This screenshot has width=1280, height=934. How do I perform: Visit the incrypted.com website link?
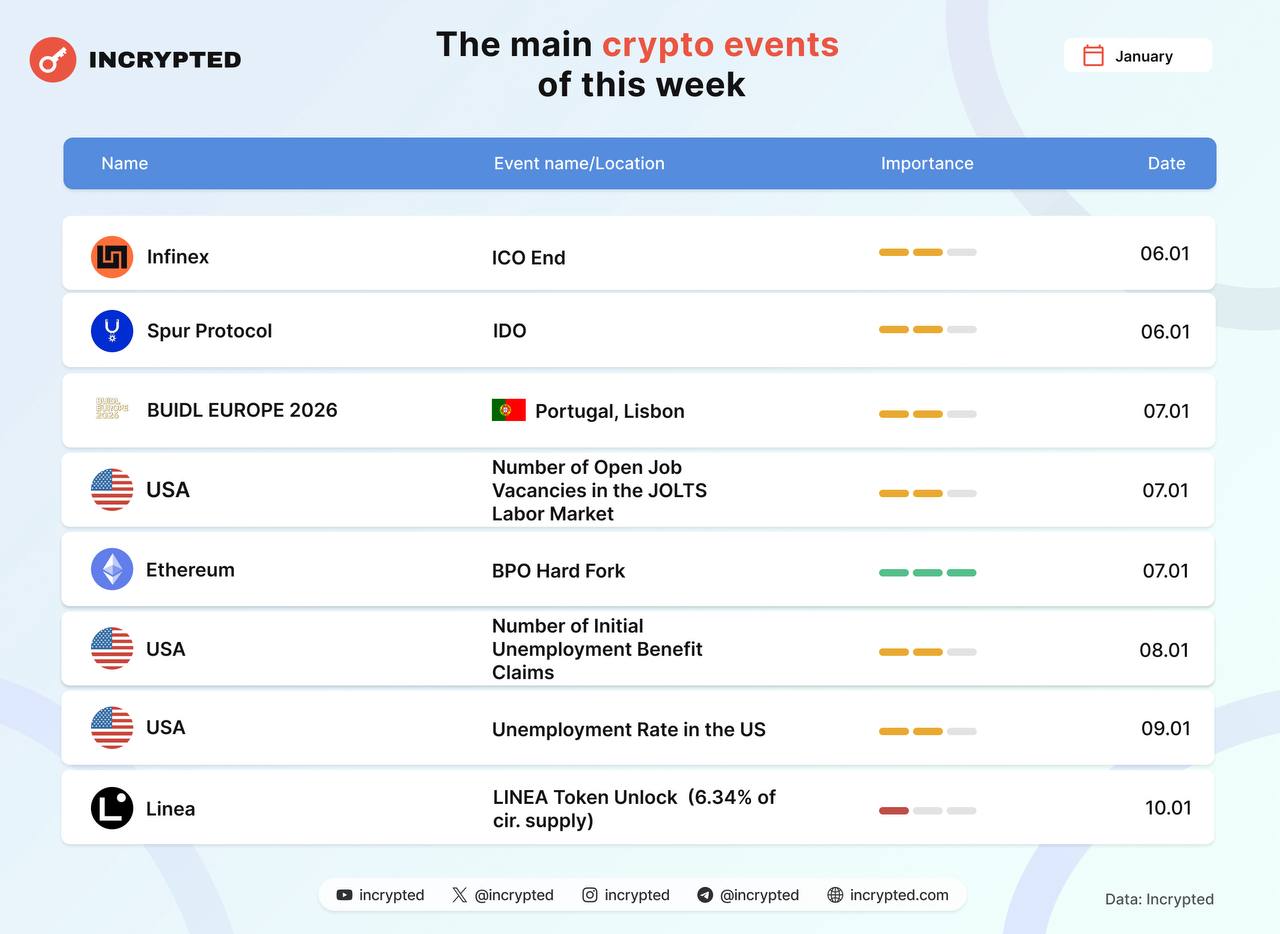click(888, 895)
